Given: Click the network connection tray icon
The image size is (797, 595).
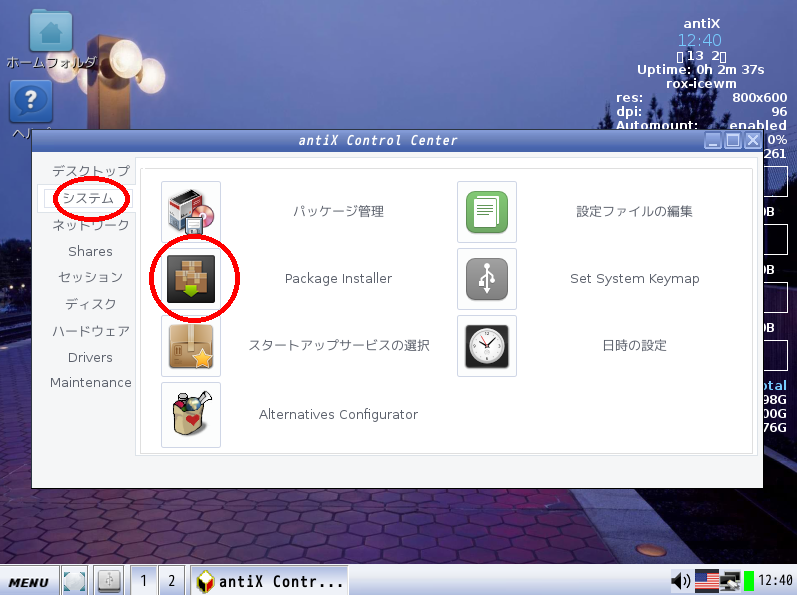Looking at the screenshot, I should point(730,580).
